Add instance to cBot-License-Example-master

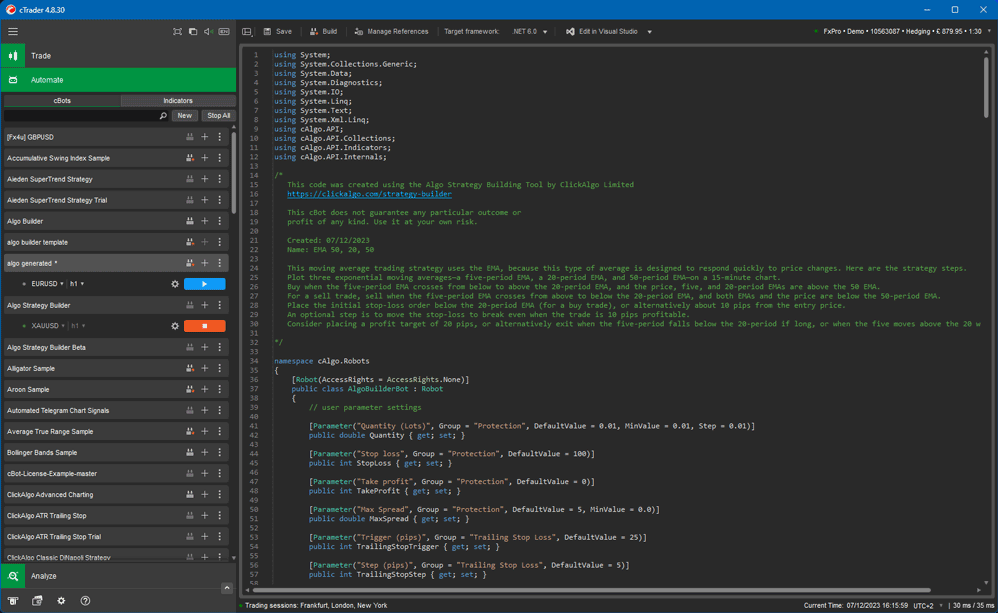205,473
